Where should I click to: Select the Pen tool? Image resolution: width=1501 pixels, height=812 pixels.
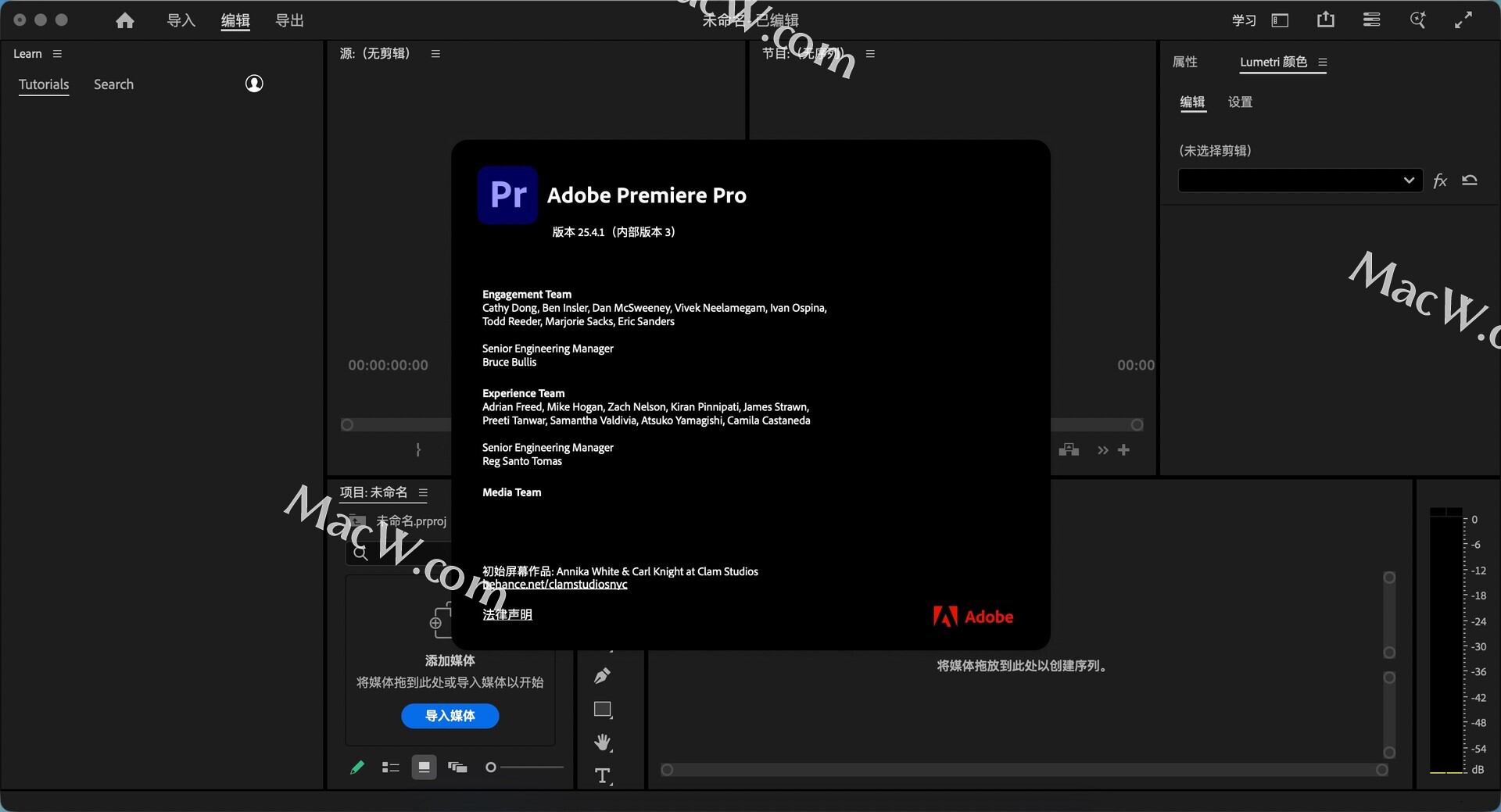(x=602, y=676)
